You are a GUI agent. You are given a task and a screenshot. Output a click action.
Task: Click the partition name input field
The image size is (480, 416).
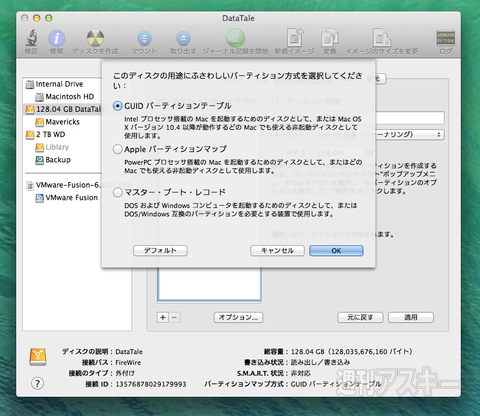(410, 118)
